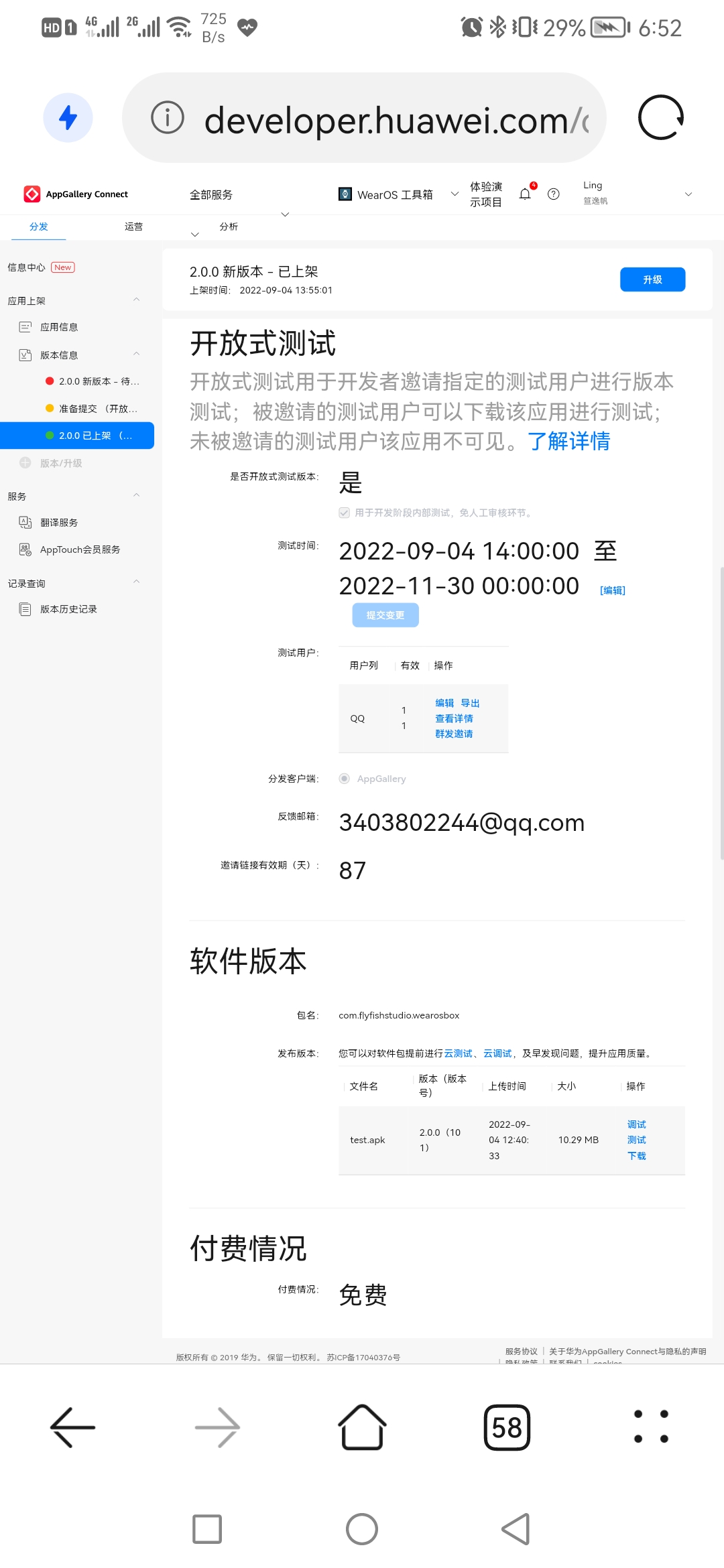724x1568 pixels.
Task: Click the 版本信息 sidebar icon
Action: point(25,355)
